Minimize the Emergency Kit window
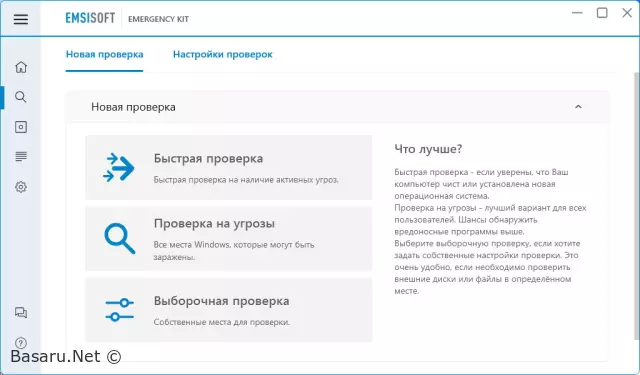Viewport: 640px width, 375px height. (577, 13)
